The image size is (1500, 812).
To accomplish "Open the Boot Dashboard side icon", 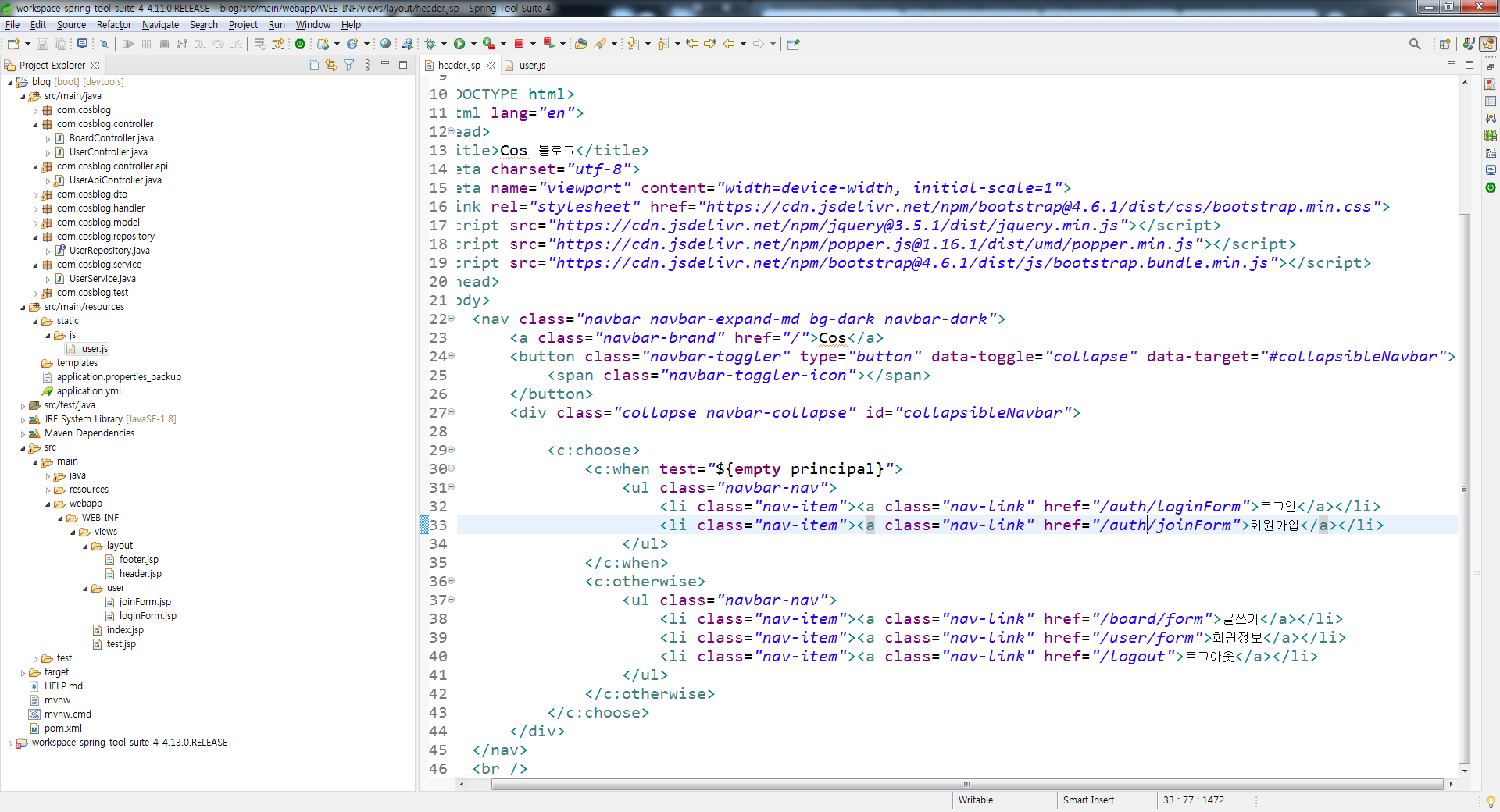I will 1491,187.
